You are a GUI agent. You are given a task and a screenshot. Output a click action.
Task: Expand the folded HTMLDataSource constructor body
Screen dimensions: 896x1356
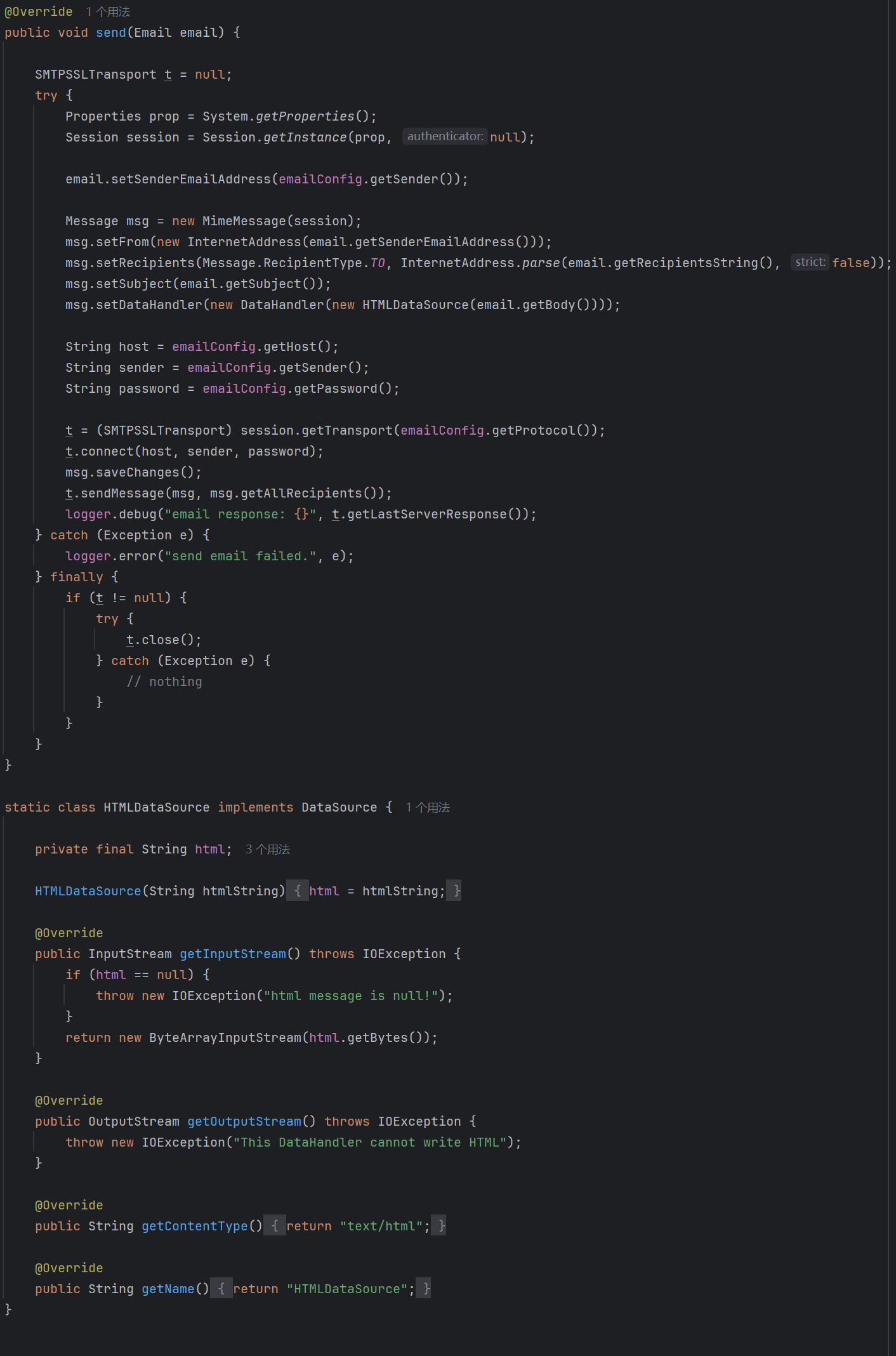point(297,891)
